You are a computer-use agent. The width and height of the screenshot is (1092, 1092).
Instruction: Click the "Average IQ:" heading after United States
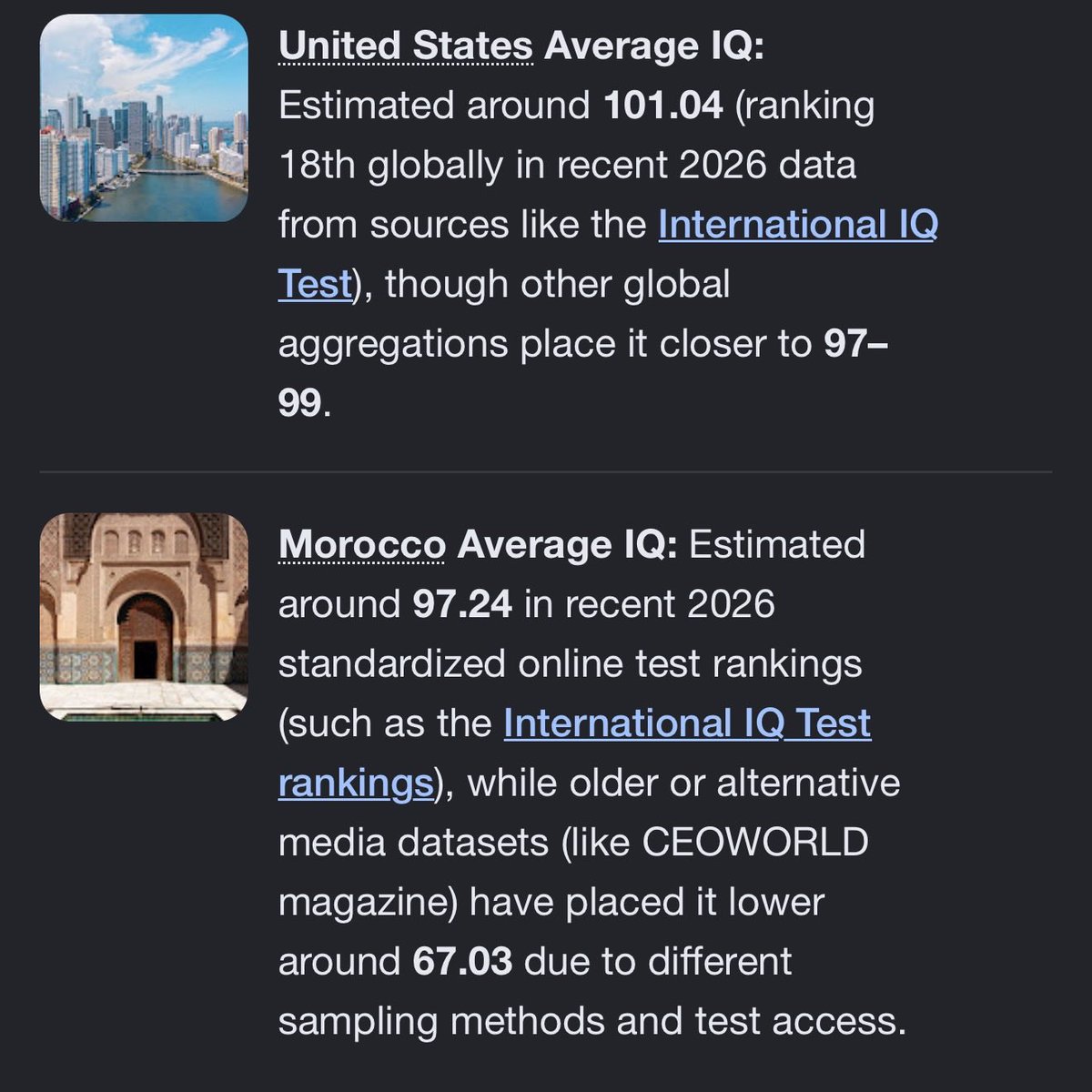click(x=654, y=45)
